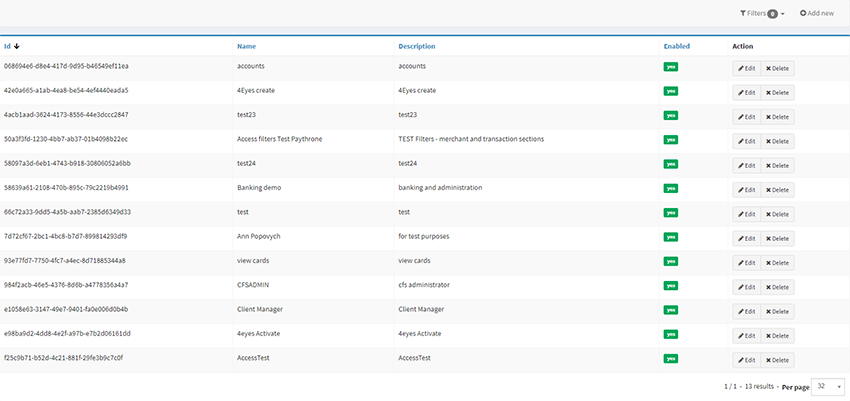The width and height of the screenshot is (850, 401).
Task: Delete the accounts row
Action: (x=777, y=69)
